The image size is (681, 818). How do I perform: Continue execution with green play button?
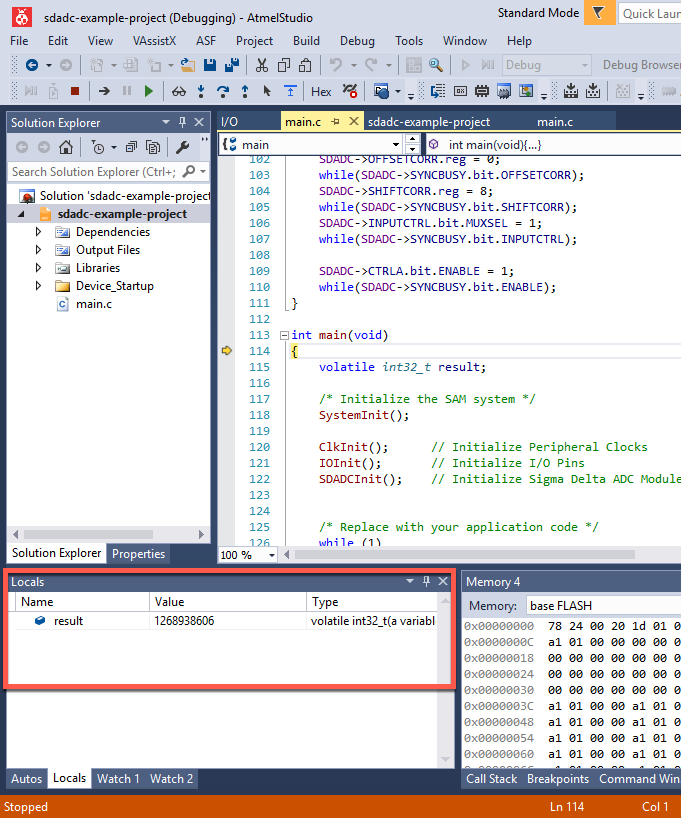coord(149,91)
